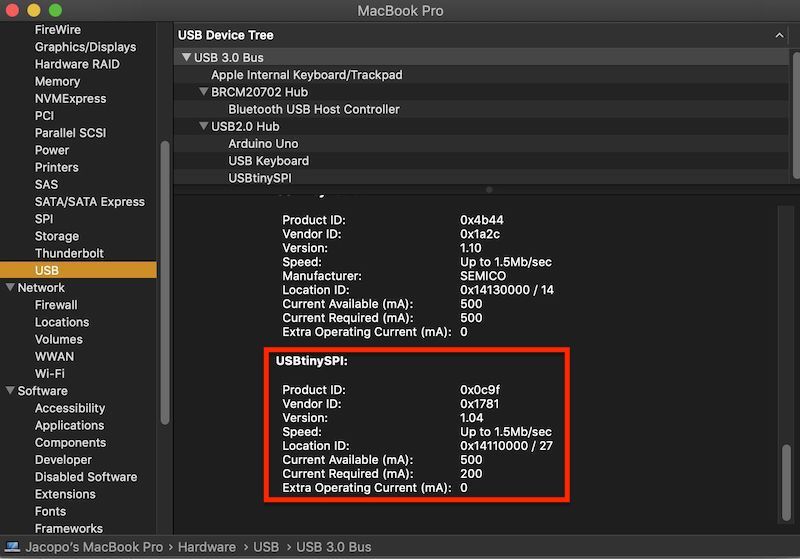The height and width of the screenshot is (559, 800).
Task: Collapse the Network section in sidebar
Action: coord(10,287)
